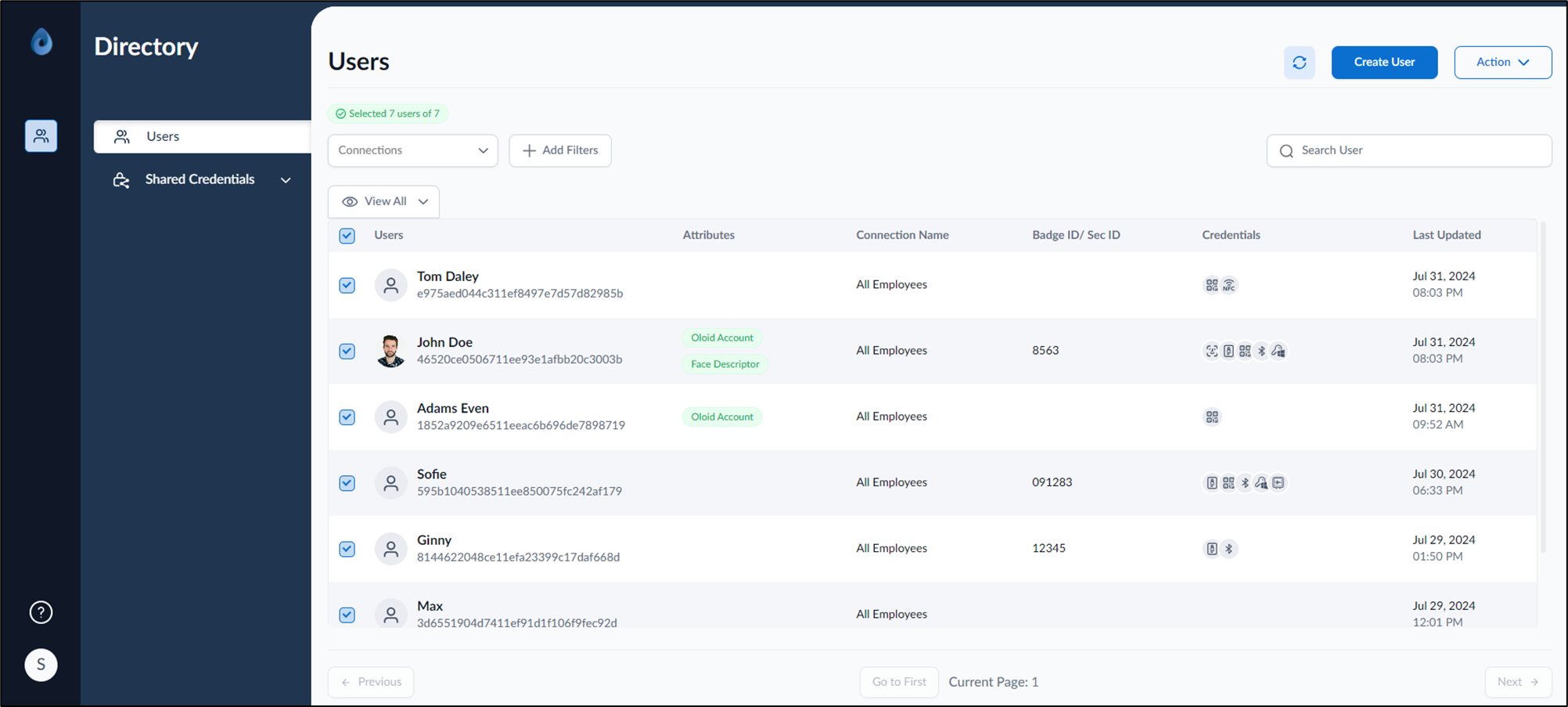
Task: Click the Create User button
Action: pos(1384,63)
